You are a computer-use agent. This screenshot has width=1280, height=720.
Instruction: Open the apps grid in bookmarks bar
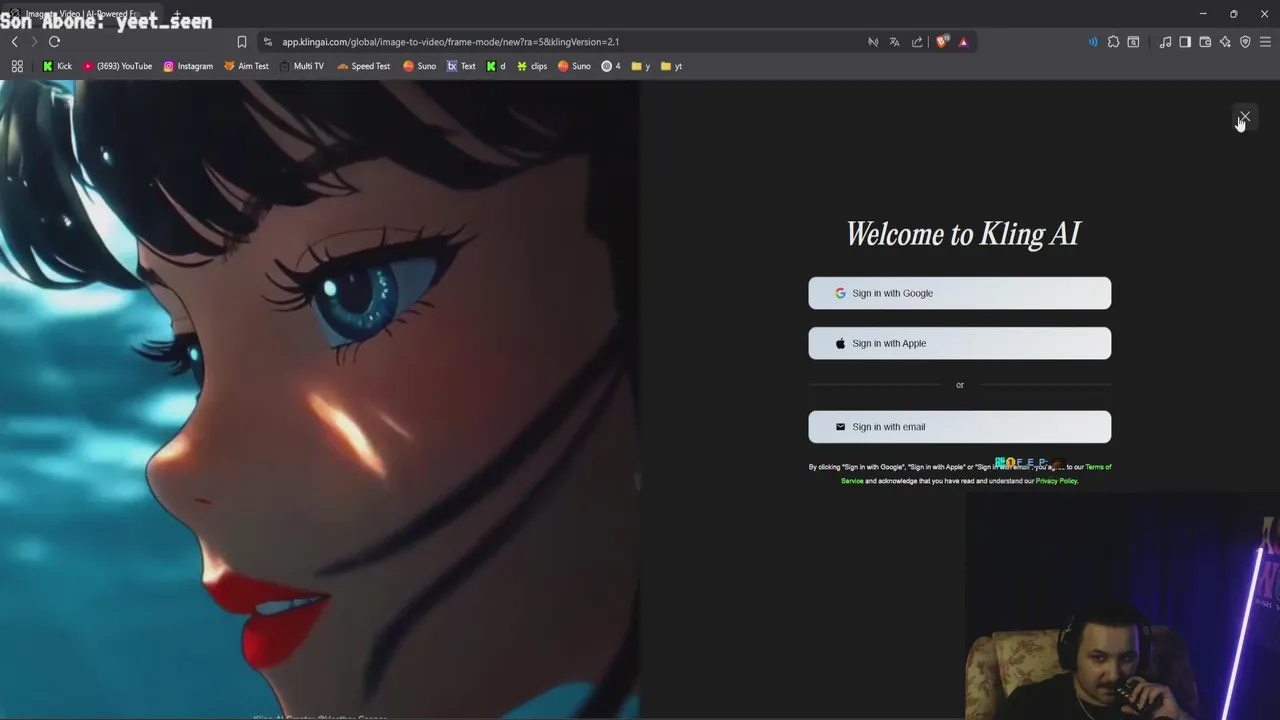[17, 66]
